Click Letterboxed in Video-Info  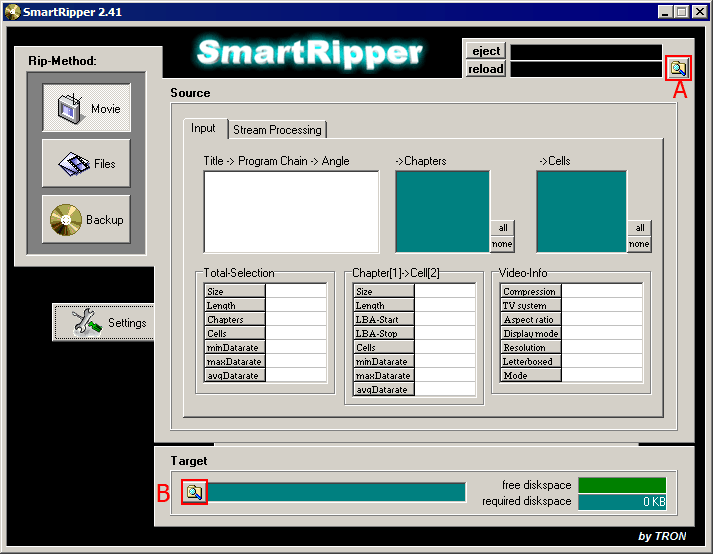[572, 362]
